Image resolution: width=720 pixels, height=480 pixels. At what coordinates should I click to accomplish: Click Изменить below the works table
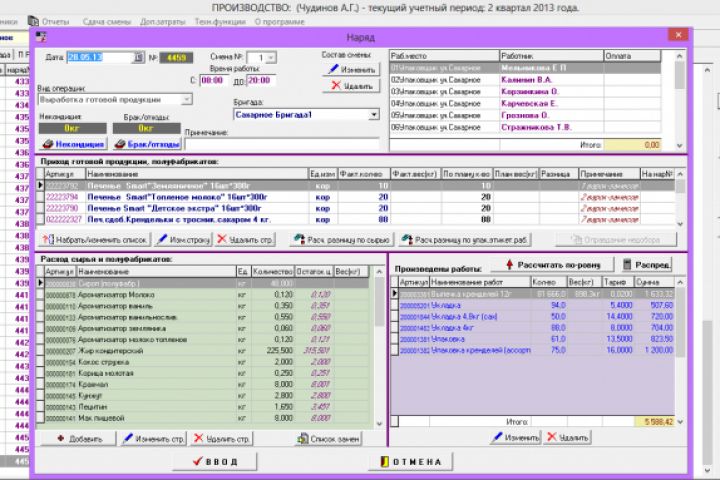point(516,438)
